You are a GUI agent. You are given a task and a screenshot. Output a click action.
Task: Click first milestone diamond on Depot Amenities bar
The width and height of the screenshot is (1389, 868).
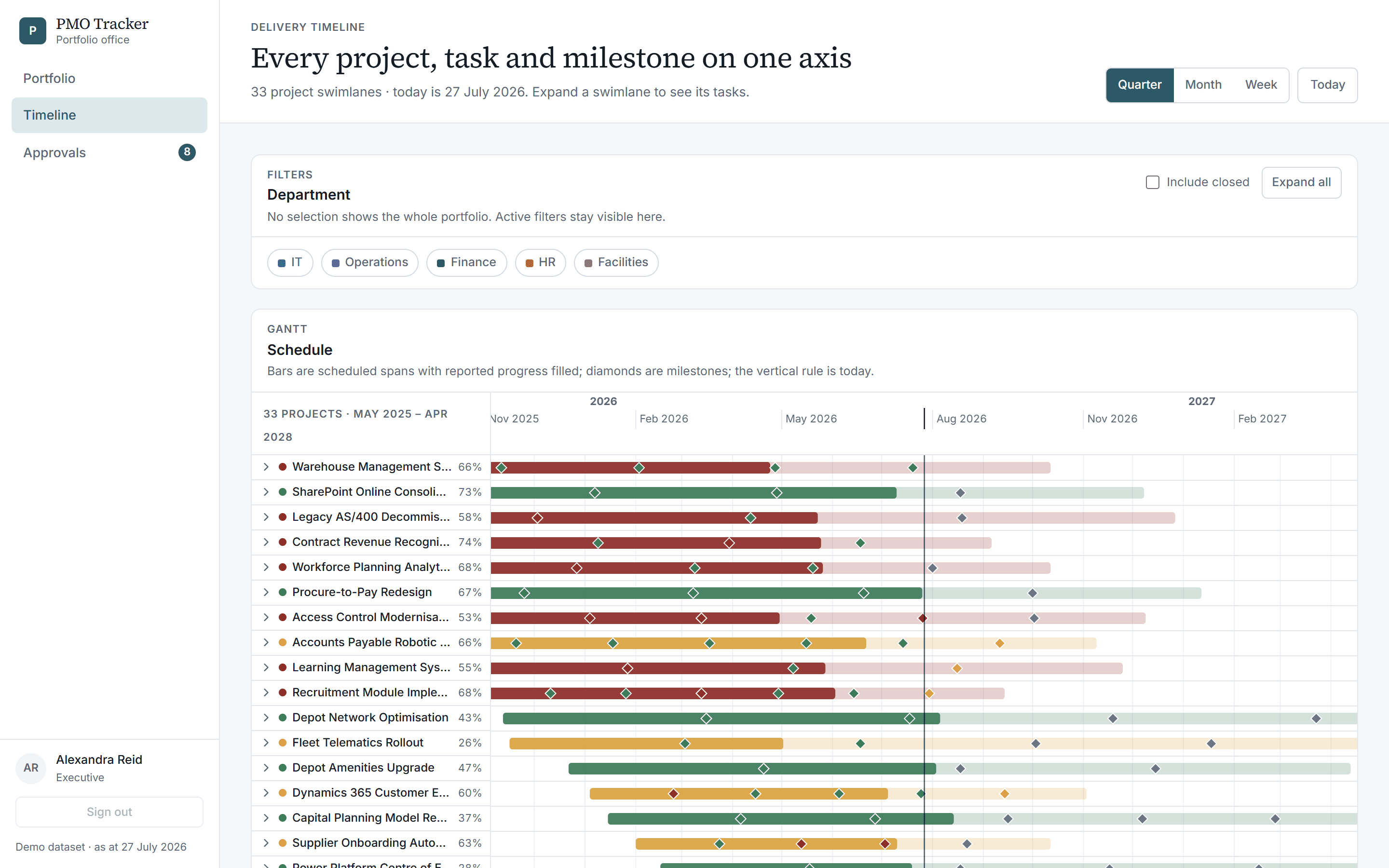tap(763, 769)
